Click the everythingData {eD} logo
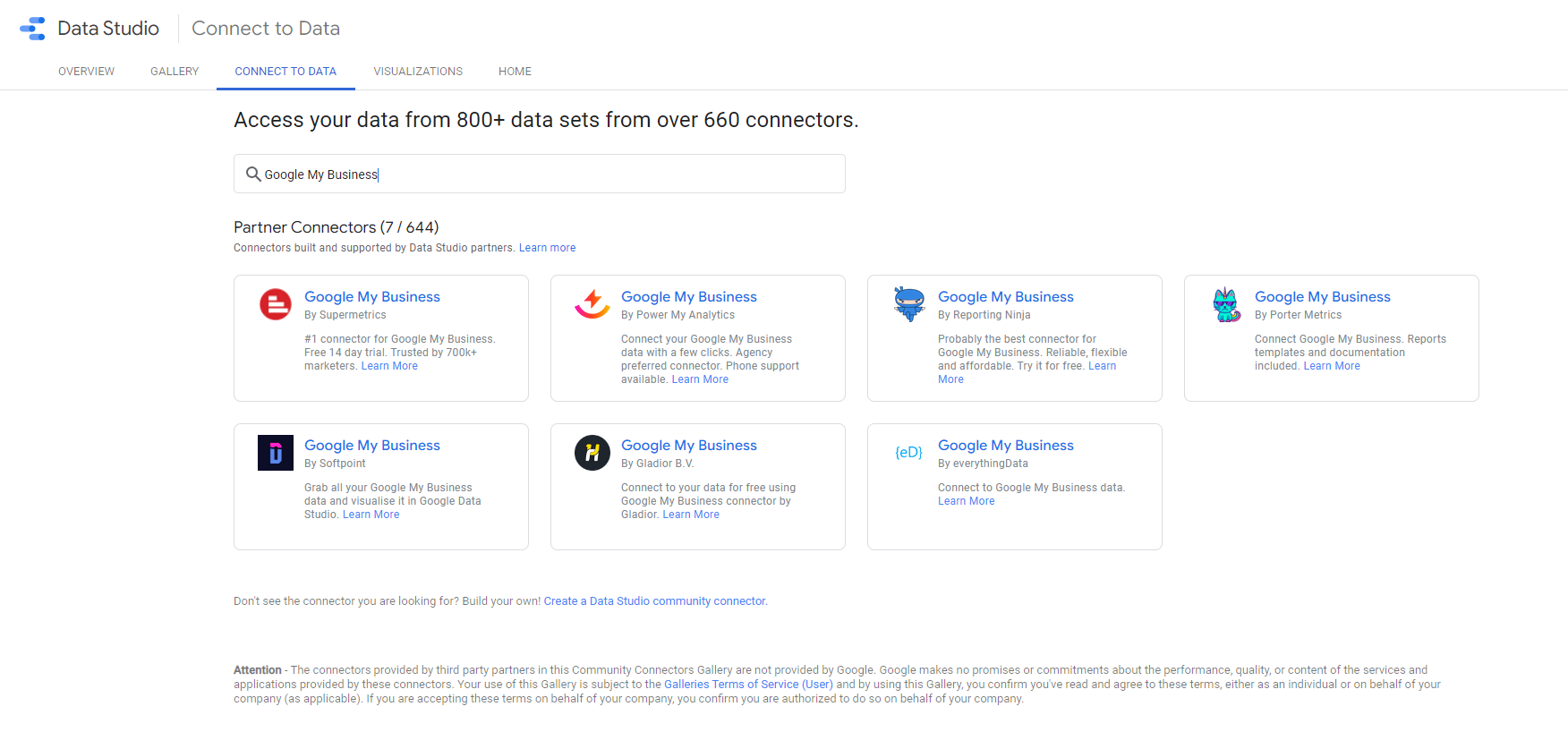 (908, 453)
